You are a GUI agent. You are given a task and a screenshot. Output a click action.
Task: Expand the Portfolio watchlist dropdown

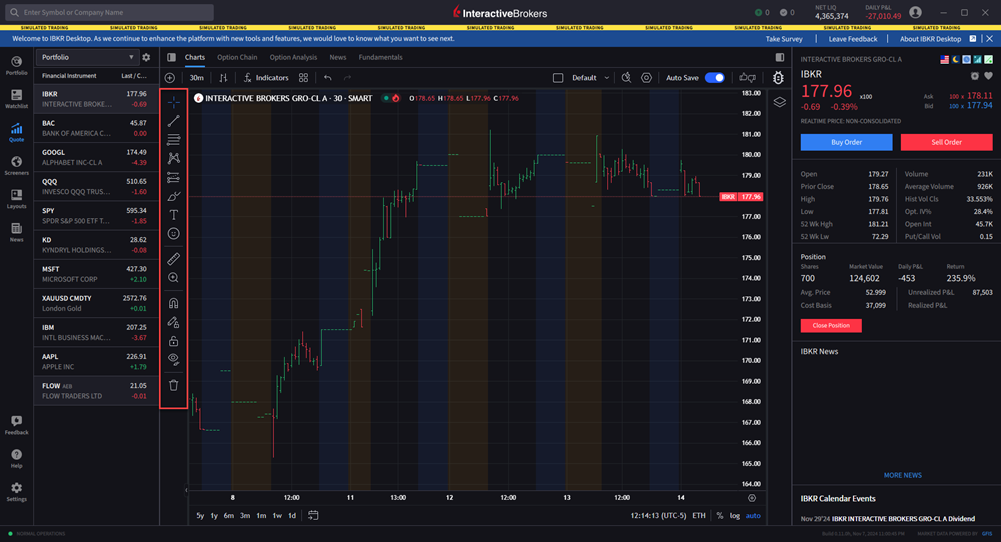coord(87,57)
